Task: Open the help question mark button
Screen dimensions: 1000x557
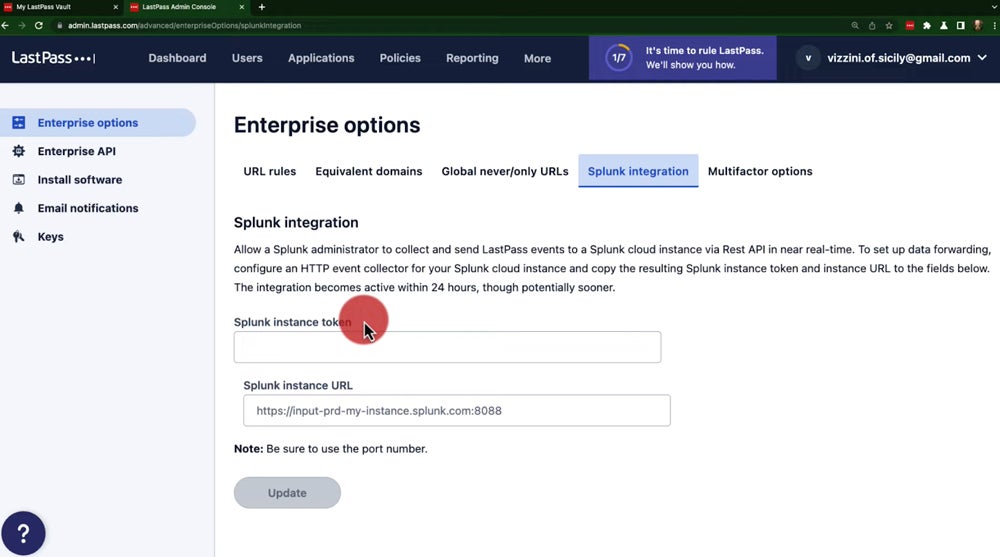Action: 23,533
